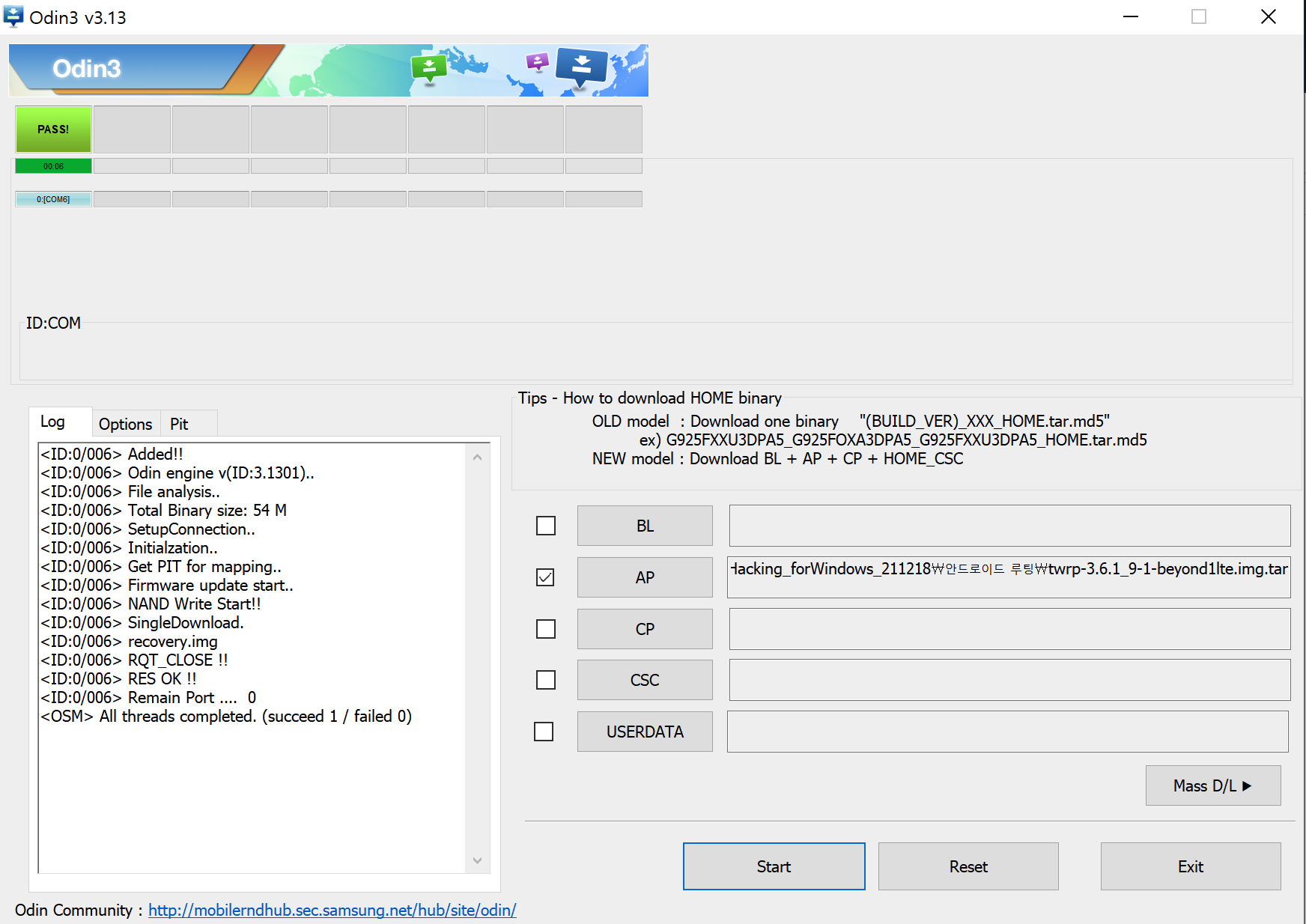Click the green download icon in the banner
This screenshot has width=1306, height=924.
(x=429, y=68)
